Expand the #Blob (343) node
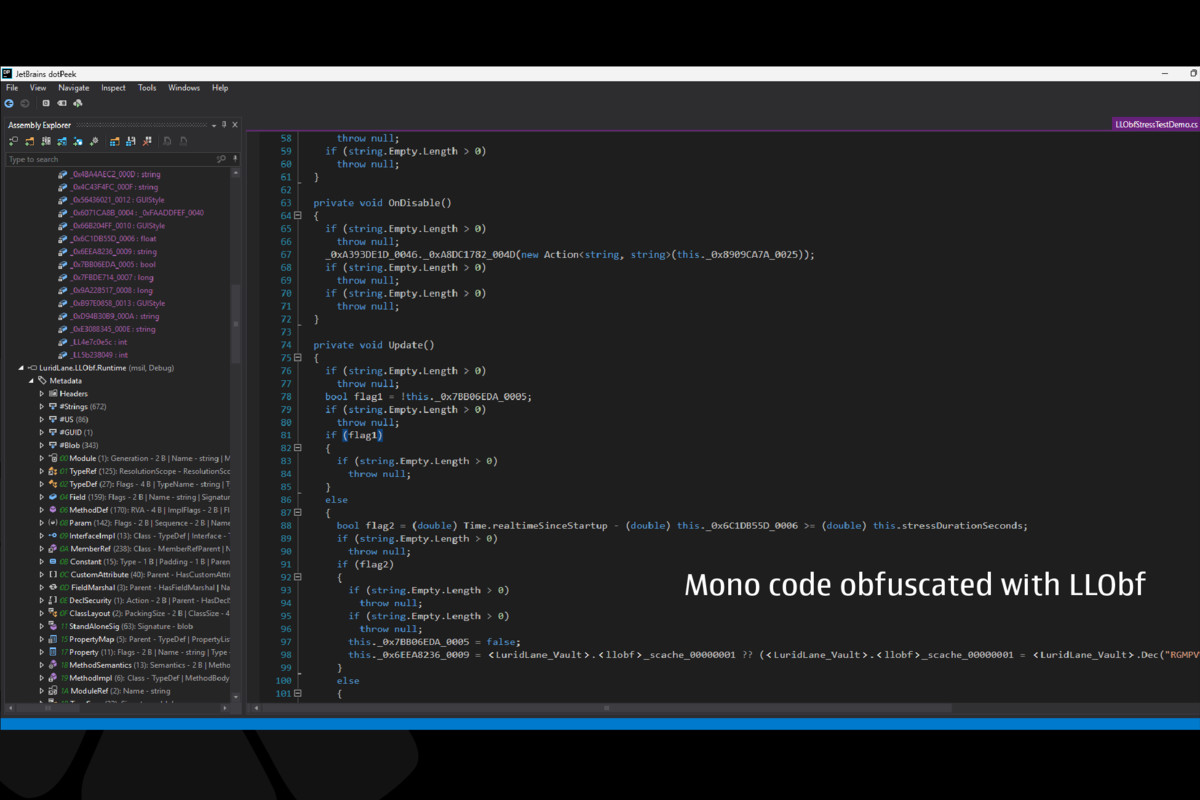The height and width of the screenshot is (800, 1200). click(x=41, y=445)
